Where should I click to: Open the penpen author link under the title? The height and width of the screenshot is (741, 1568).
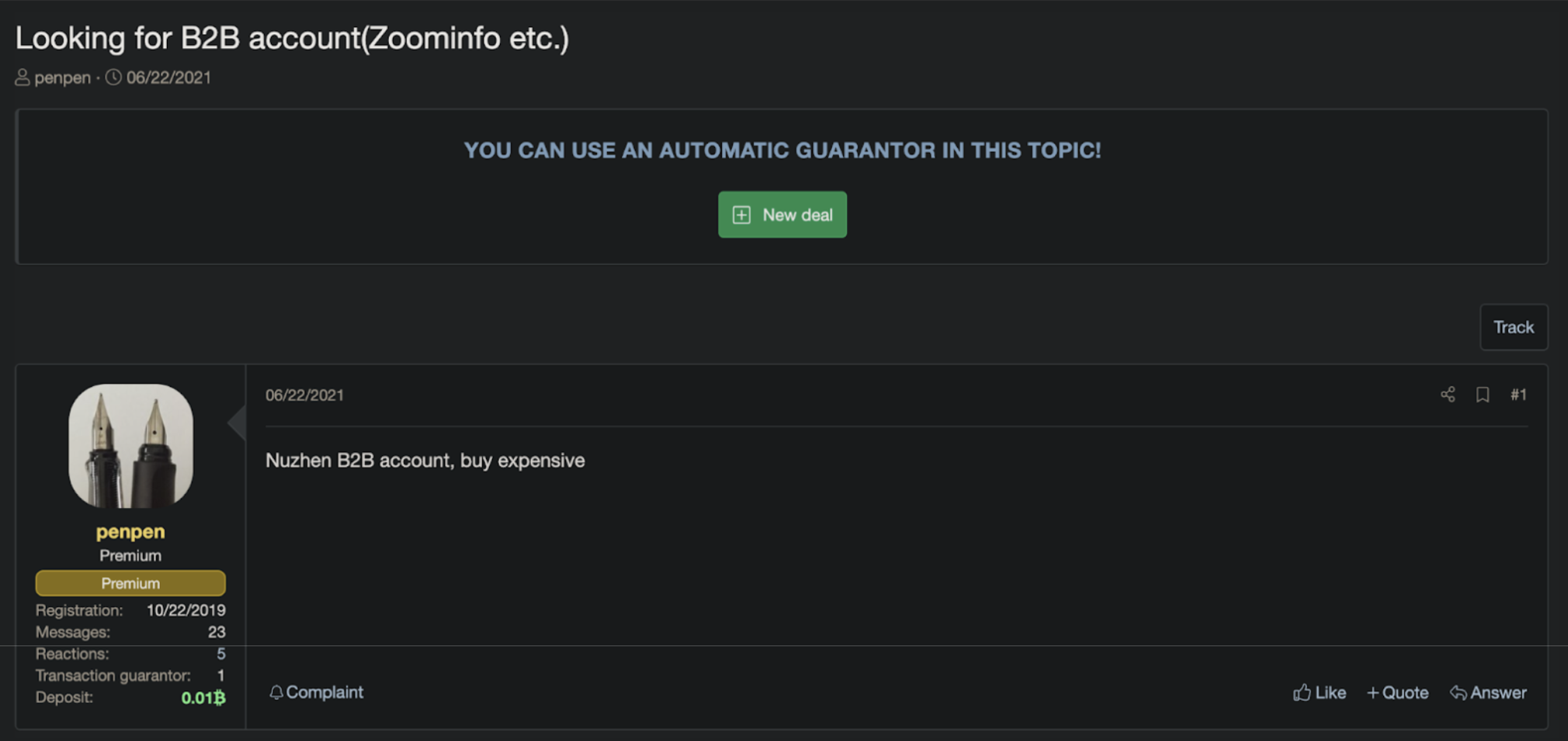point(63,78)
